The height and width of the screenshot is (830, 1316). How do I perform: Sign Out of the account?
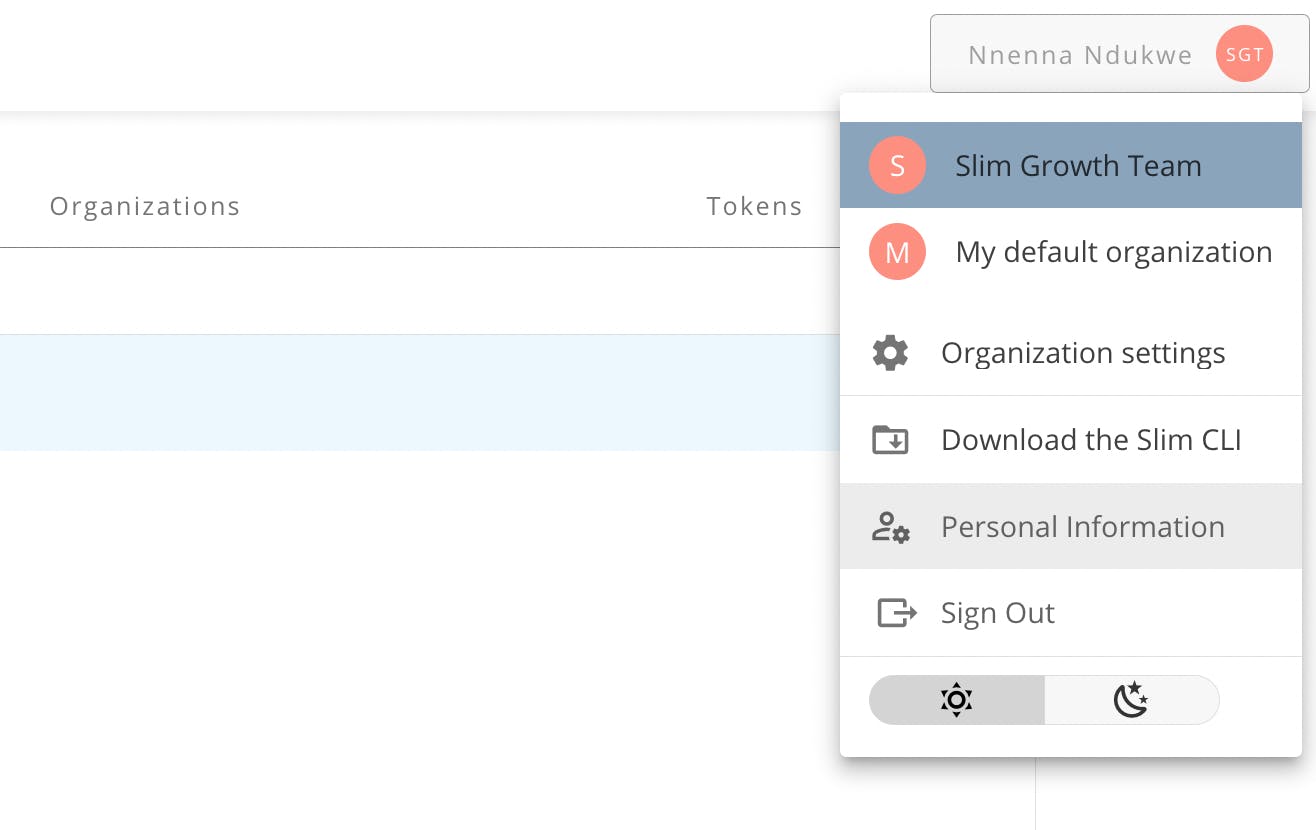(x=997, y=612)
